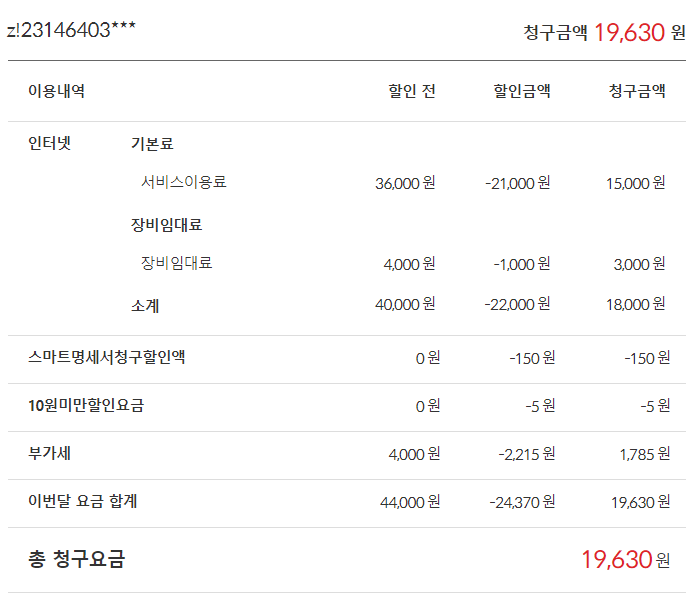Select the 이용내역 column header
Screen dimensions: 700x595
[x=56, y=91]
